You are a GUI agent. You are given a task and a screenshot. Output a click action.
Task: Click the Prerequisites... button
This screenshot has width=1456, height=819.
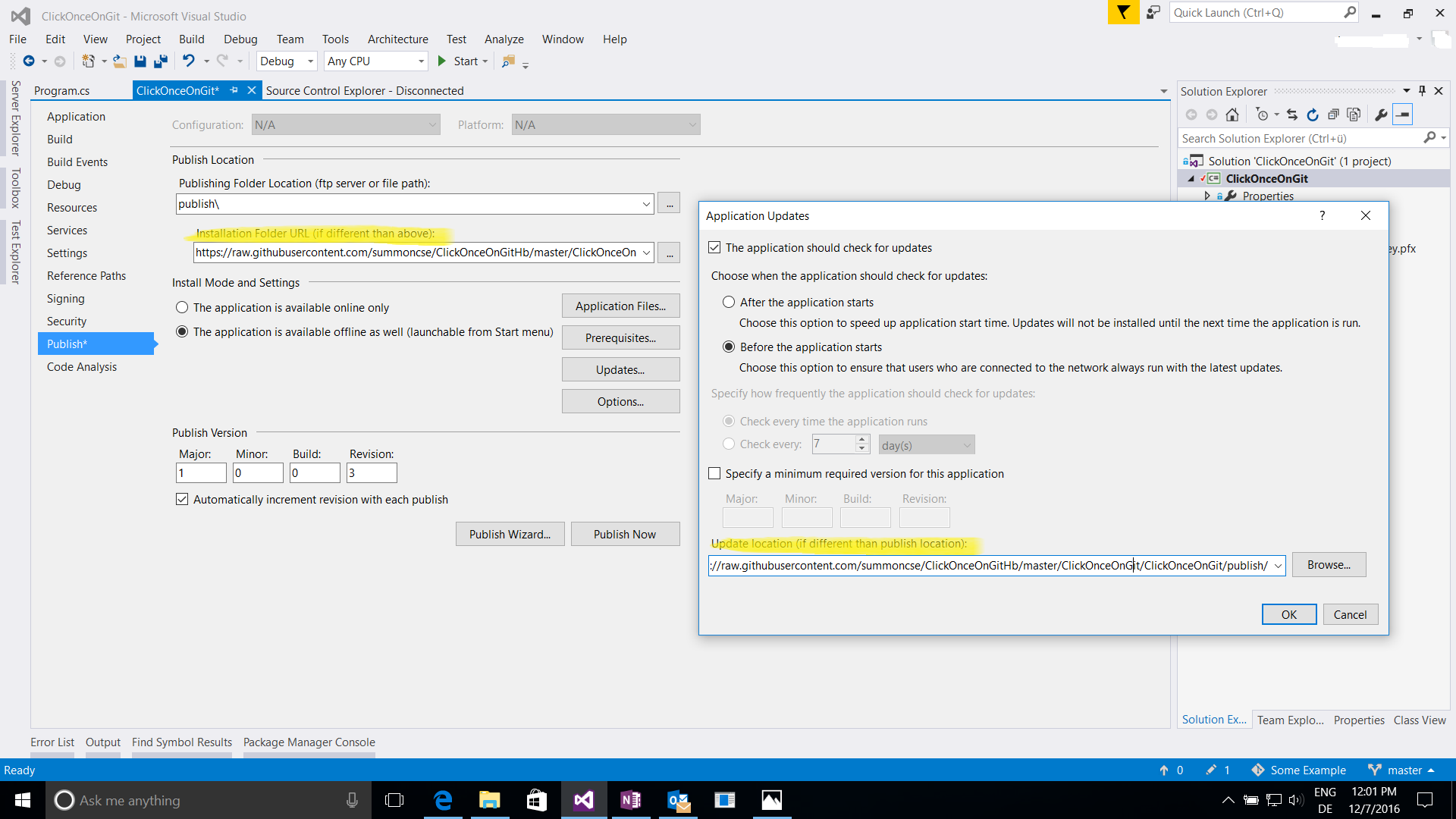pos(620,337)
